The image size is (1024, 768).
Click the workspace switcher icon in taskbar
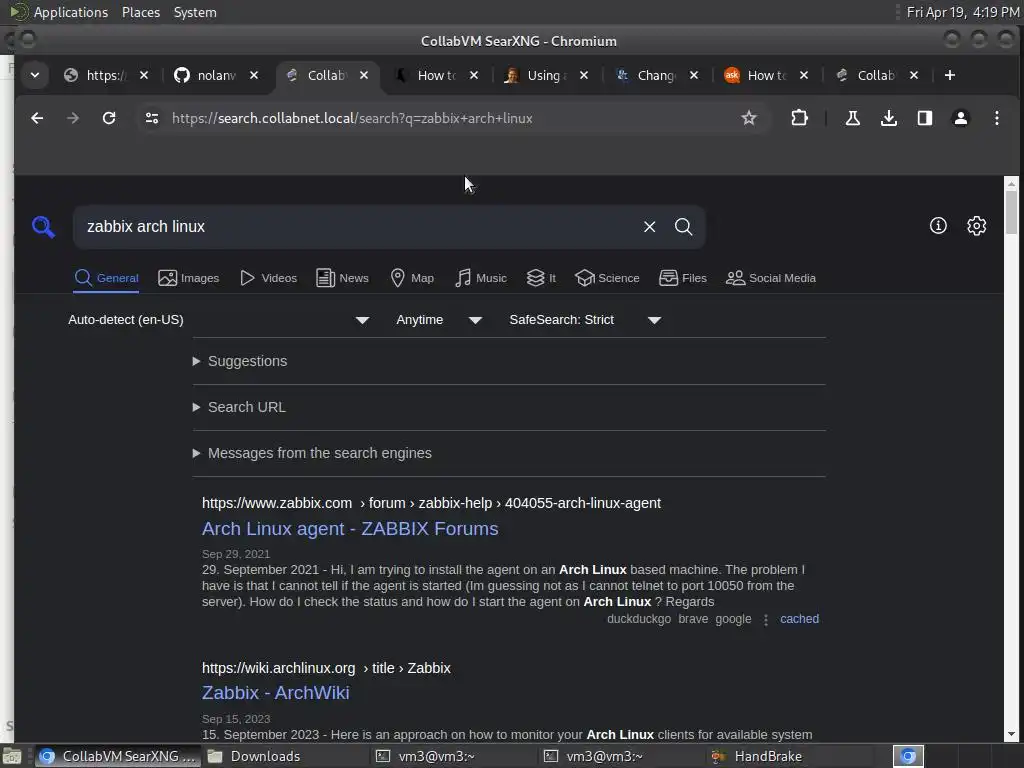tap(908, 756)
